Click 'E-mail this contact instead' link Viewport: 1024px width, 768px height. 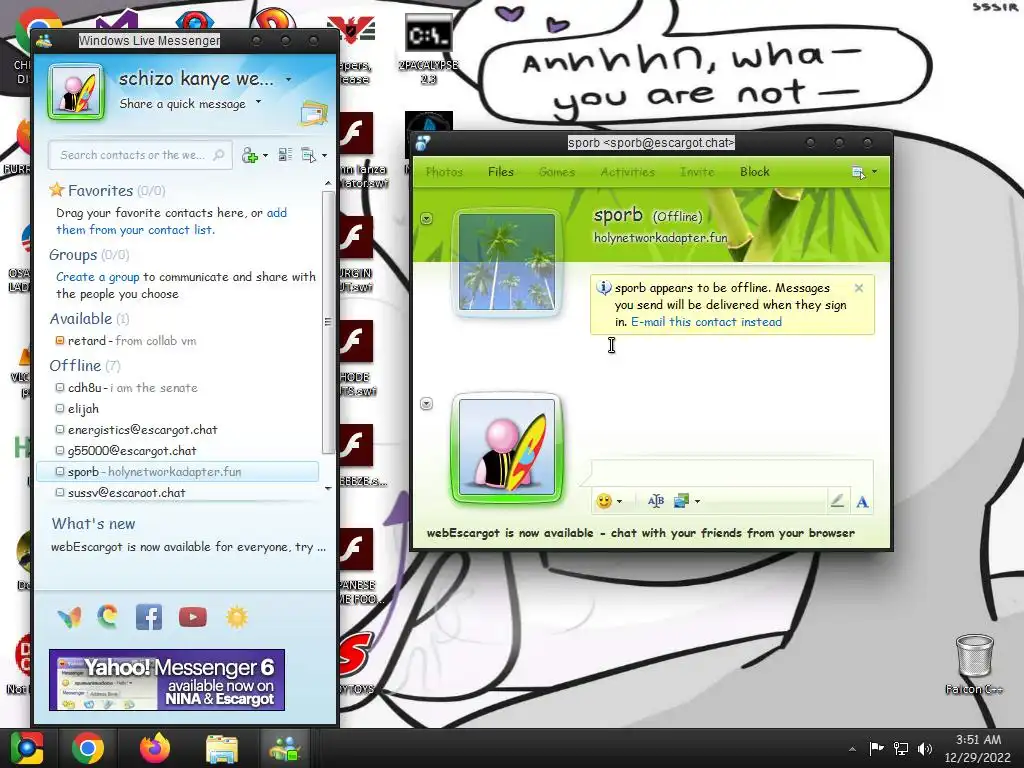point(706,322)
